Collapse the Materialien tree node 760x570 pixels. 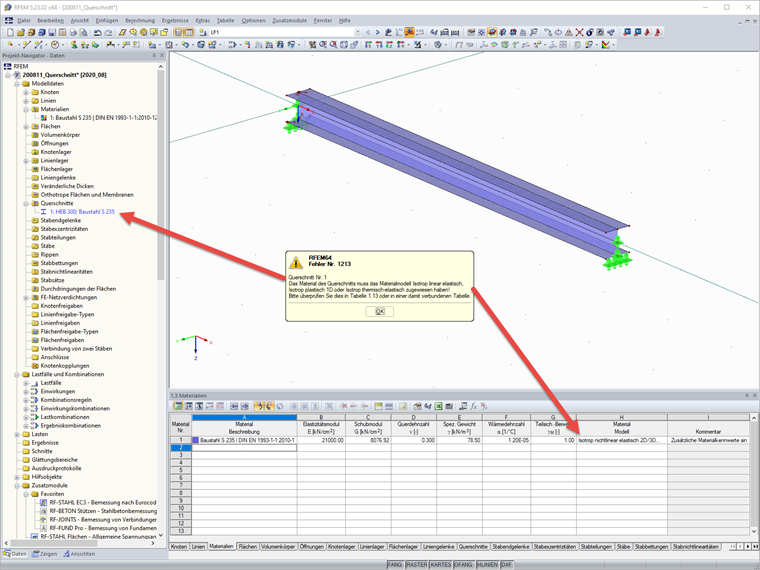coord(26,109)
